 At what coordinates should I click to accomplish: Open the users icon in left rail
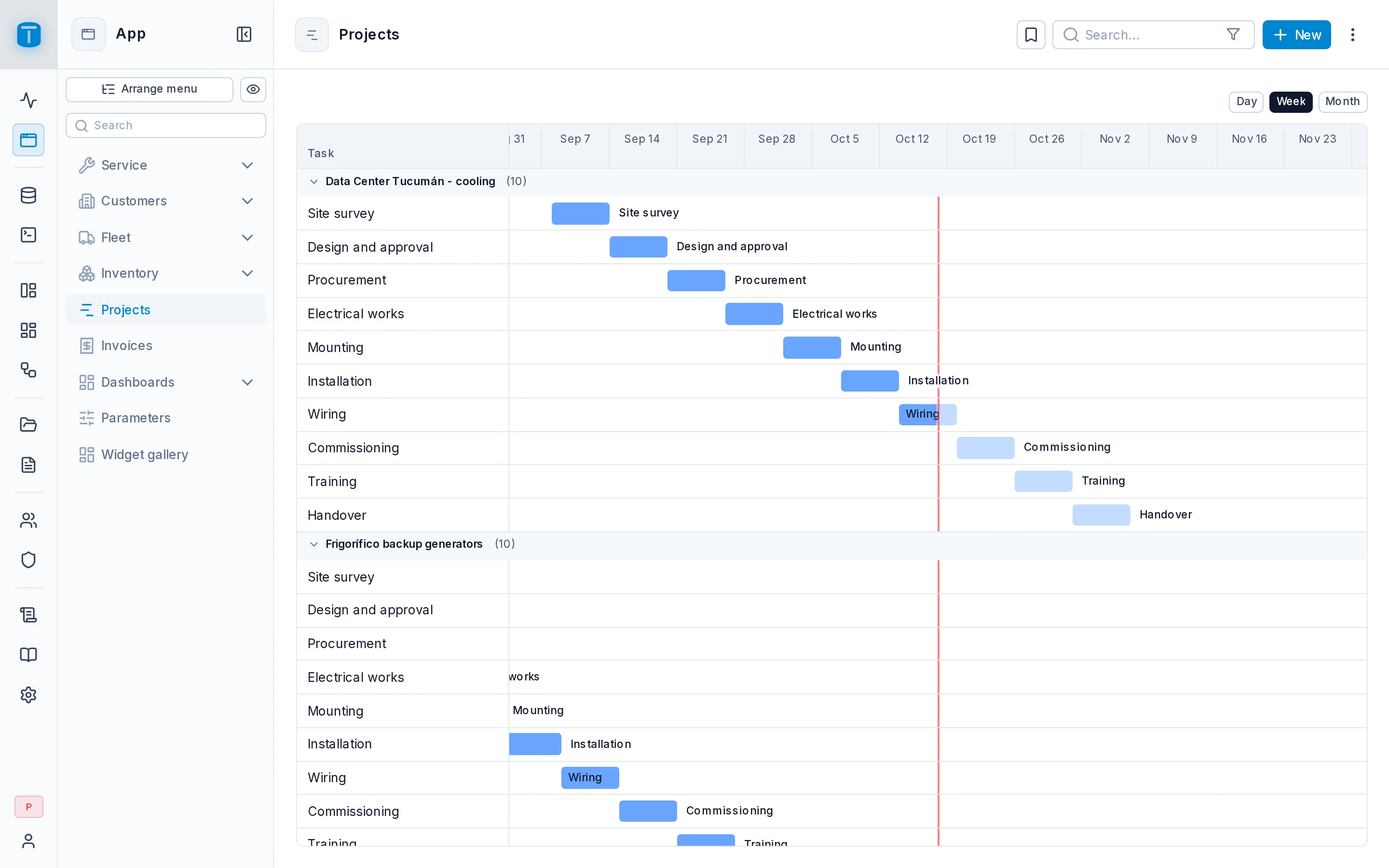(29, 520)
